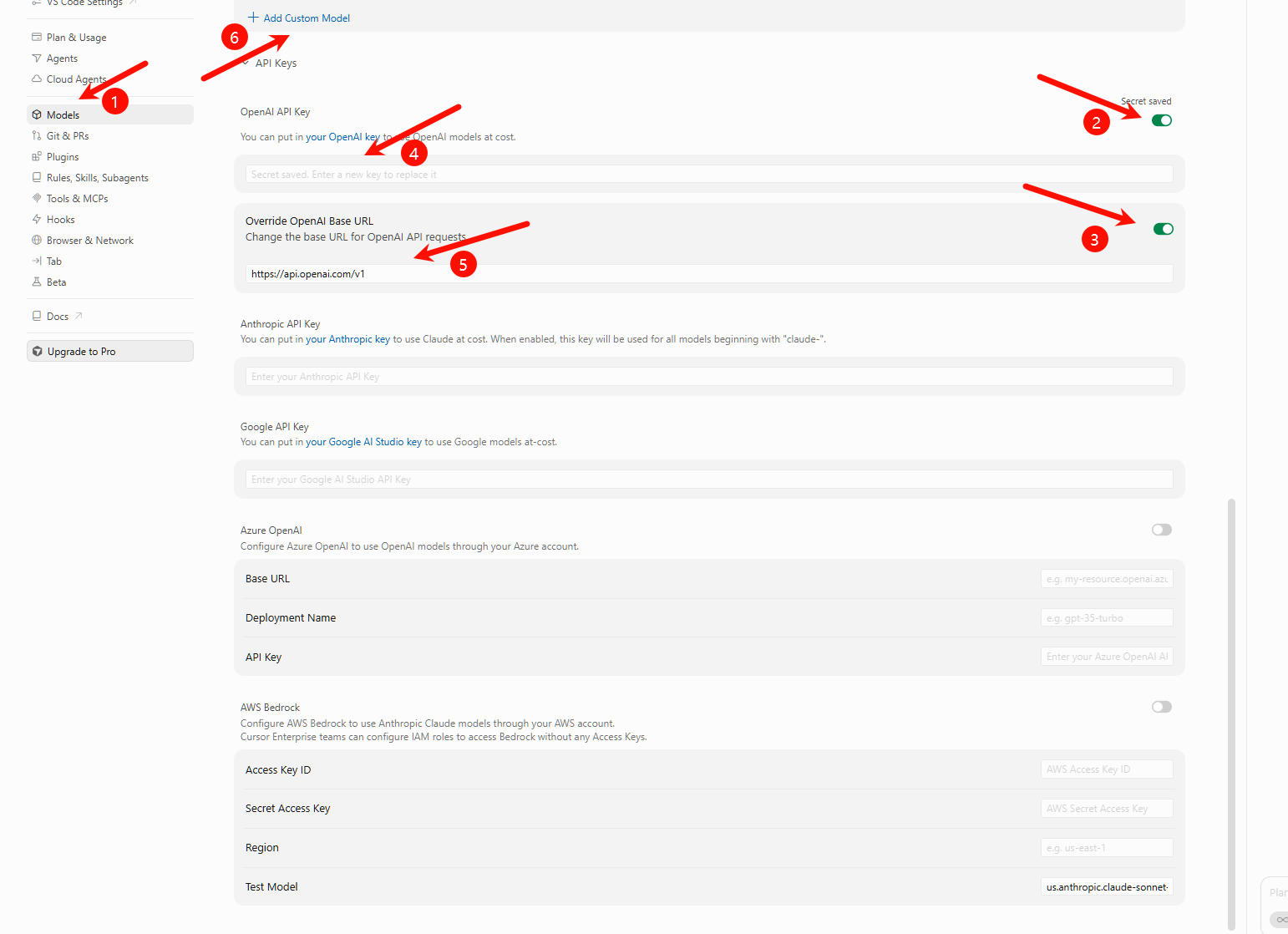
Task: Click the Tools & MCPs icon
Action: pyautogui.click(x=37, y=198)
